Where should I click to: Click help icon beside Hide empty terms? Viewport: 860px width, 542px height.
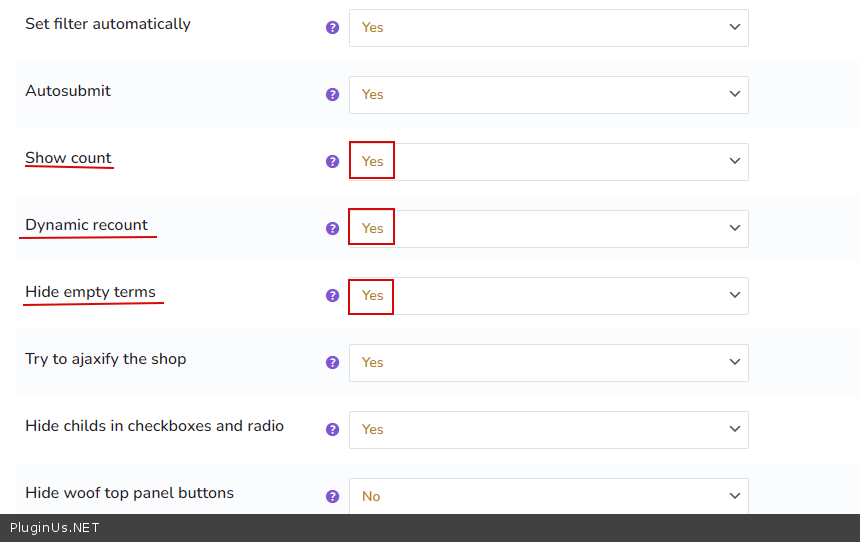click(333, 296)
